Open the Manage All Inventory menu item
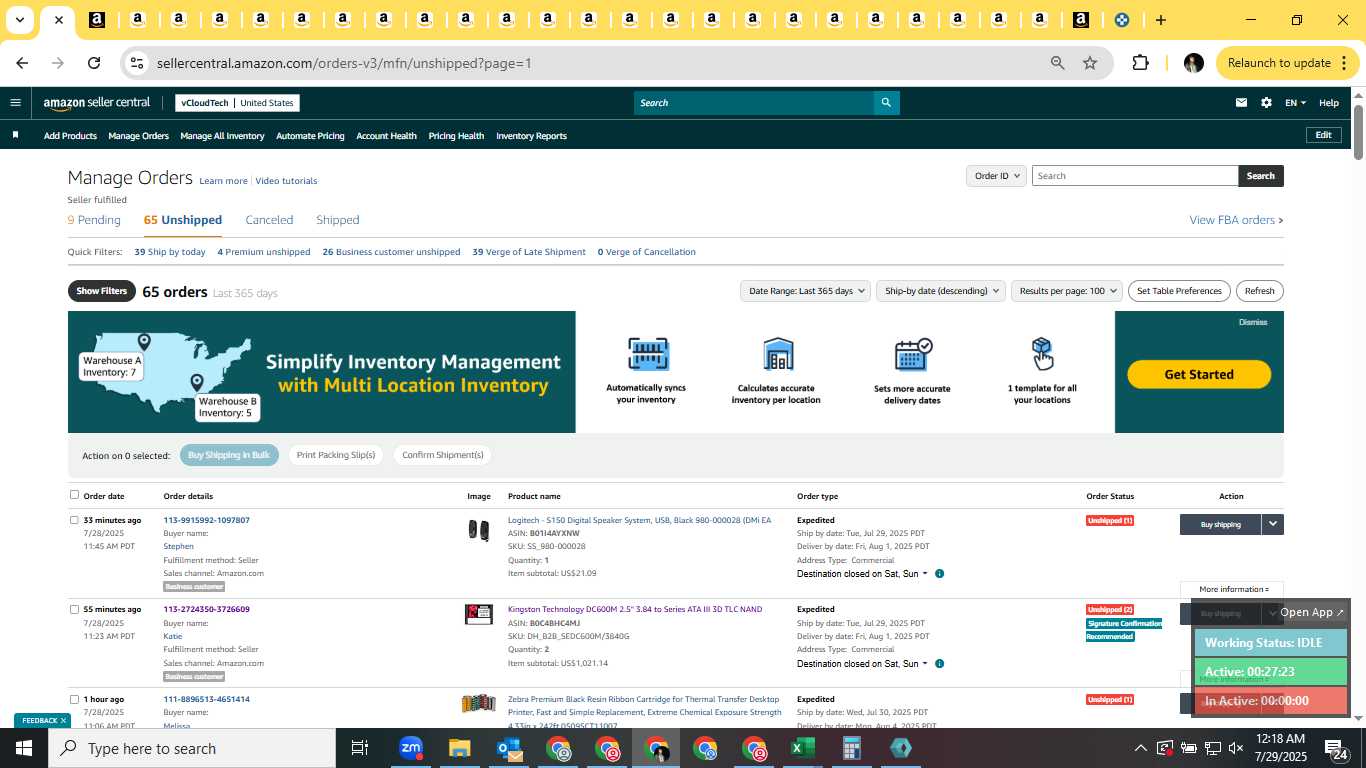The height and width of the screenshot is (768, 1366). tap(222, 136)
